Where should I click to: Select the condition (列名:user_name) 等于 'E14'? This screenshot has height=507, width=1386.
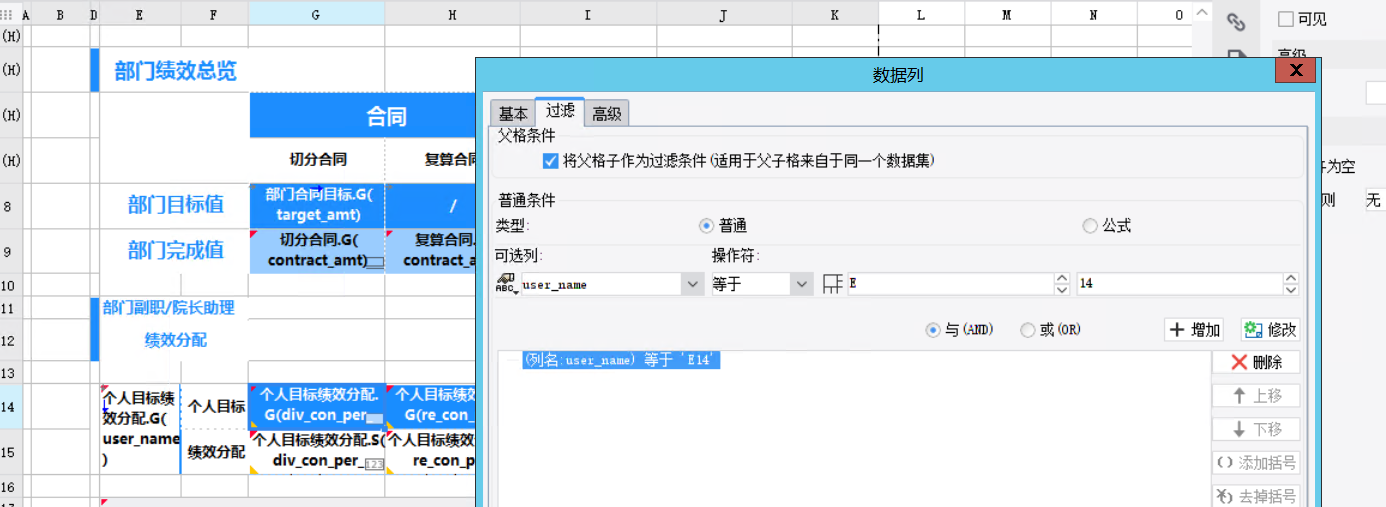(x=621, y=360)
